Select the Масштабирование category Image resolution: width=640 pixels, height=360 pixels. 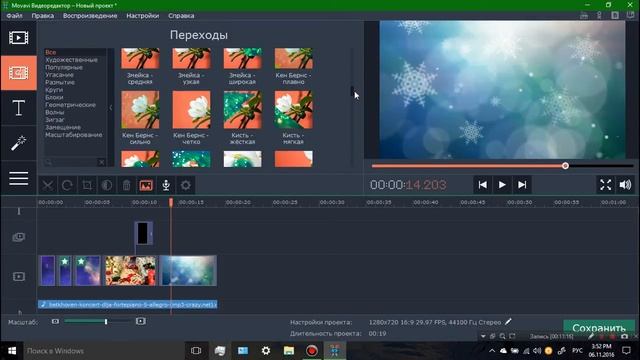(73, 135)
